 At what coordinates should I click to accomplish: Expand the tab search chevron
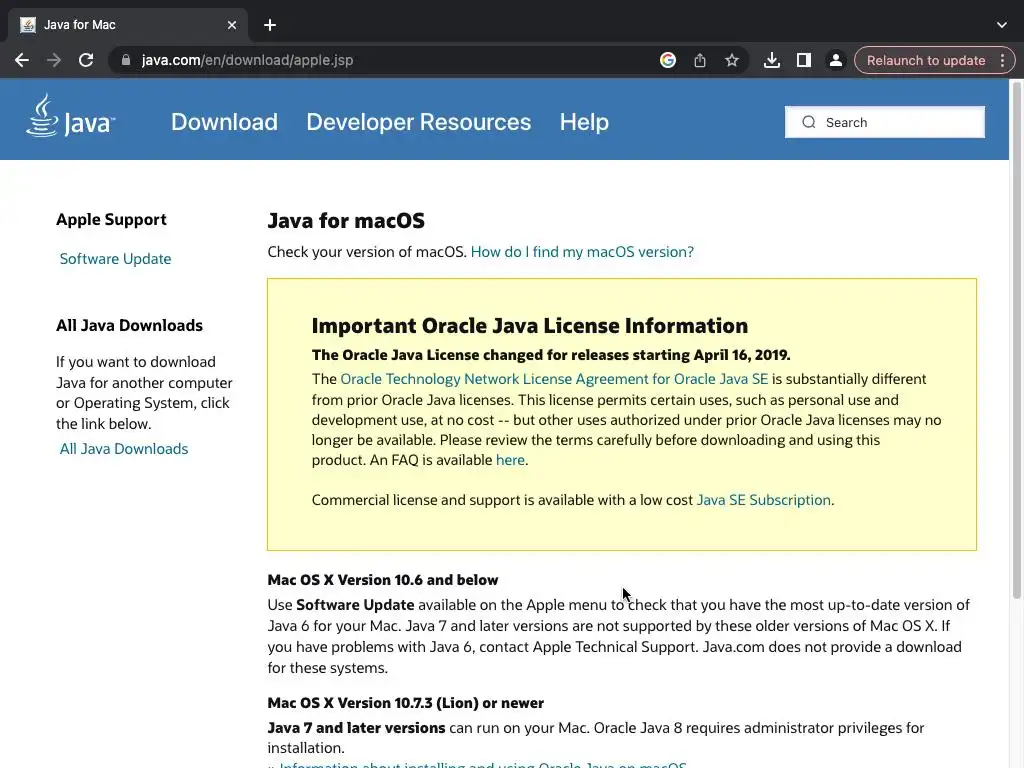coord(1002,25)
